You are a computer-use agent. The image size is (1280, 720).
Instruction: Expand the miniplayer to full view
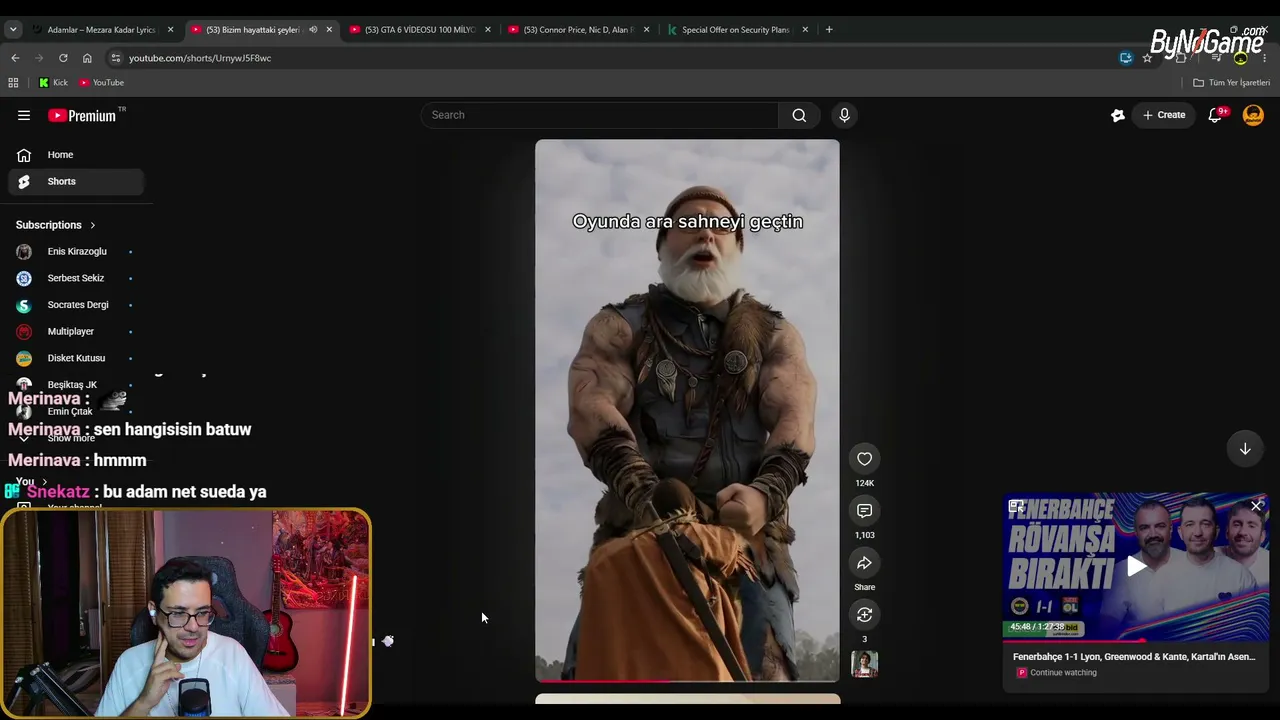[1016, 506]
